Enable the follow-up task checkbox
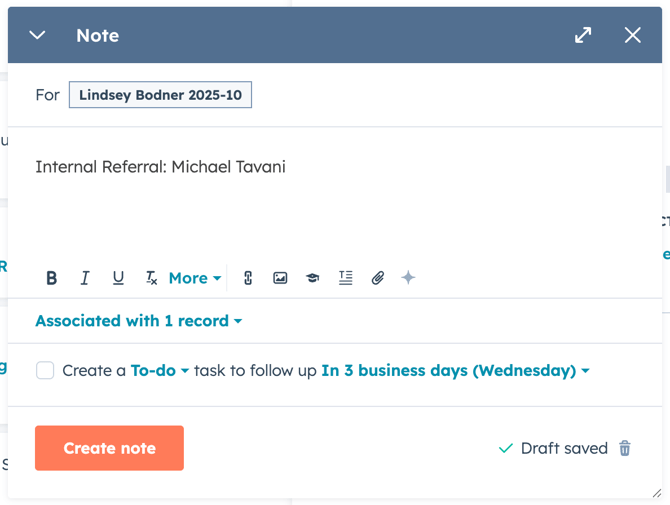 pos(45,370)
